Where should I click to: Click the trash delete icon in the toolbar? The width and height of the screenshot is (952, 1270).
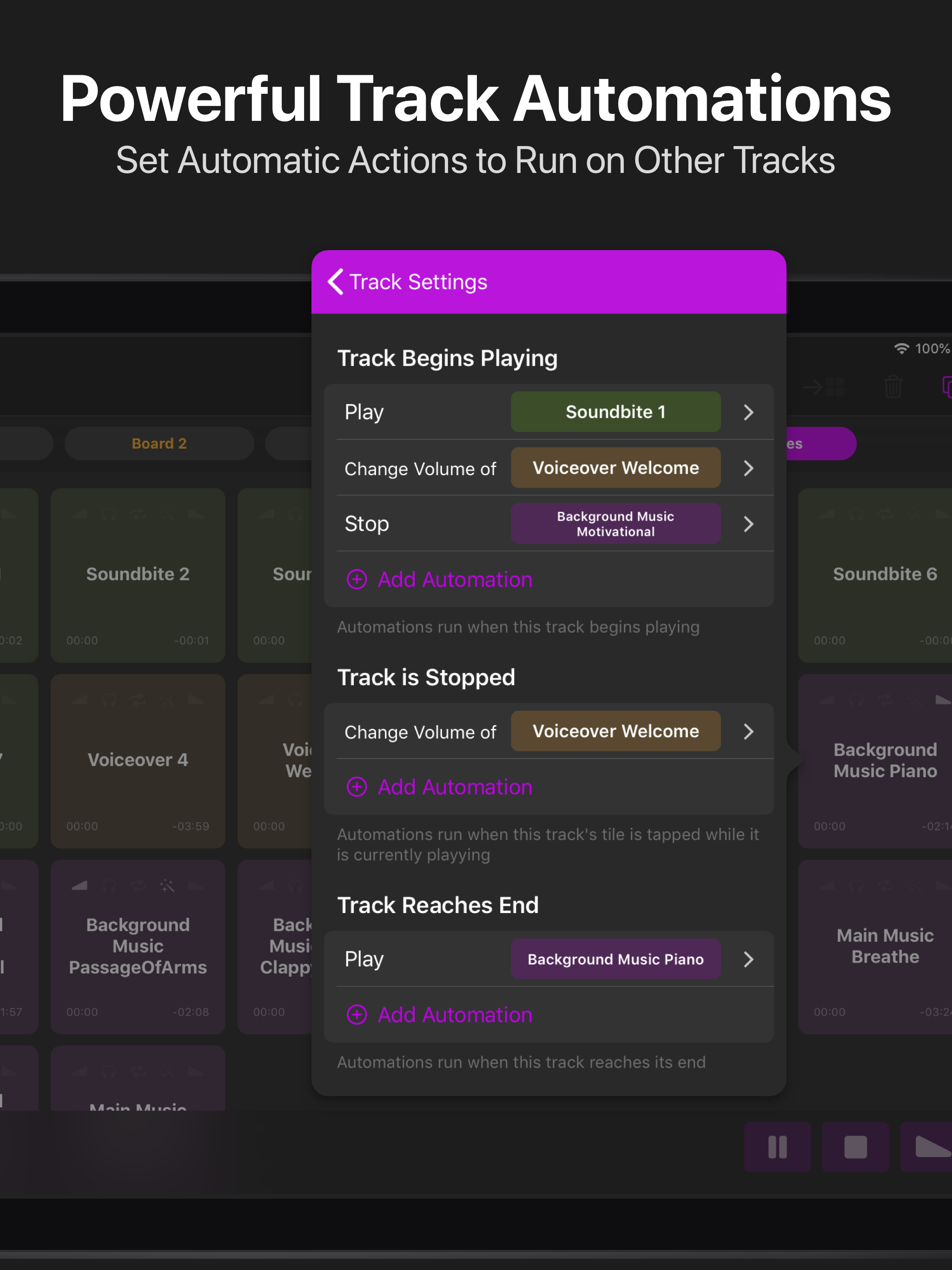pyautogui.click(x=893, y=386)
